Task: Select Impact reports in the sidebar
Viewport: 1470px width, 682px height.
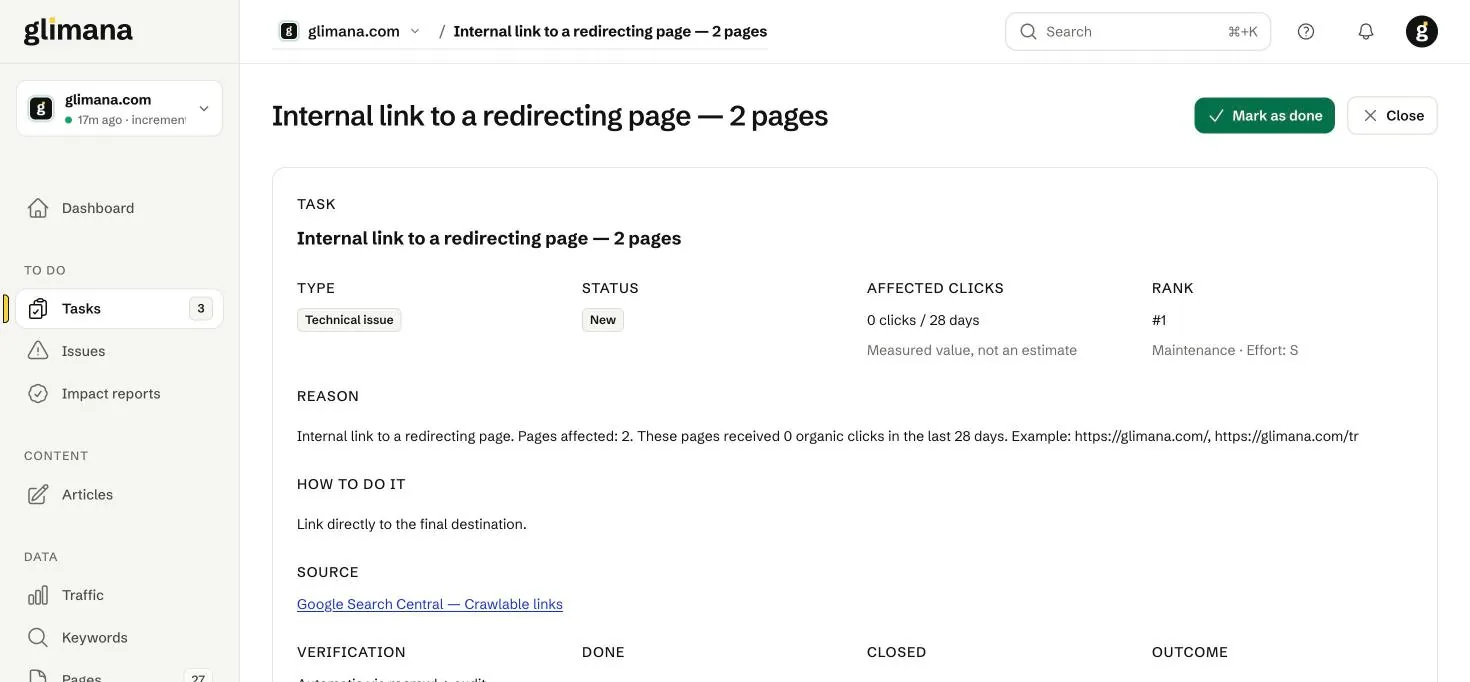Action: pyautogui.click(x=119, y=394)
